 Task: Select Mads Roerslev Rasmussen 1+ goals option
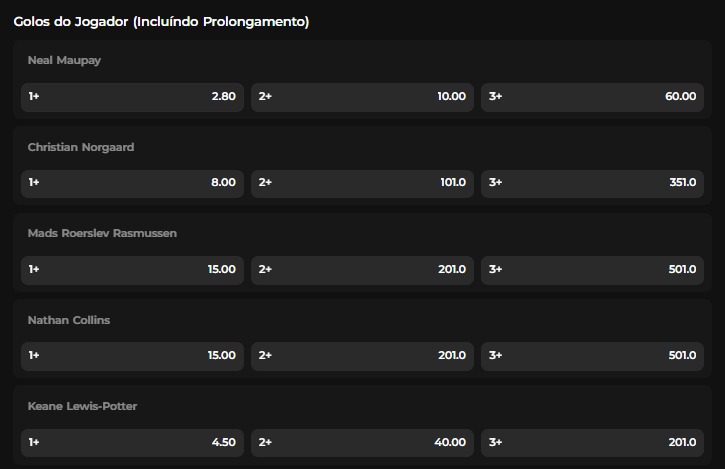coord(132,270)
